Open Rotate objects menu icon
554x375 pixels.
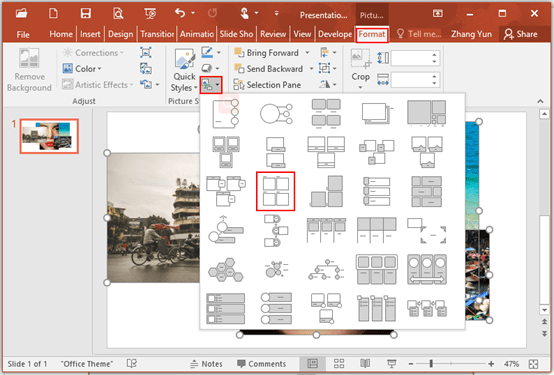click(328, 84)
